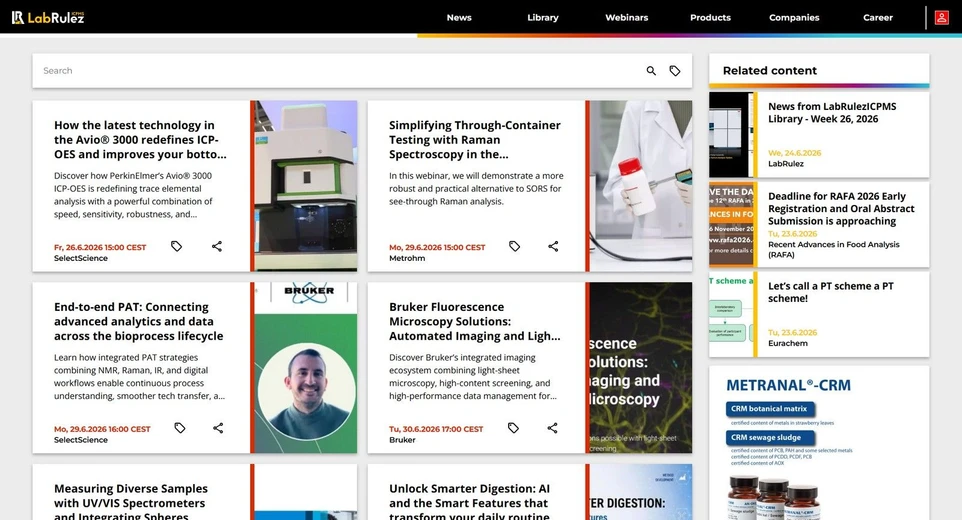This screenshot has height=520, width=962.
Task: Open Simplifying Through-Container Testing webinar title
Action: tap(475, 140)
